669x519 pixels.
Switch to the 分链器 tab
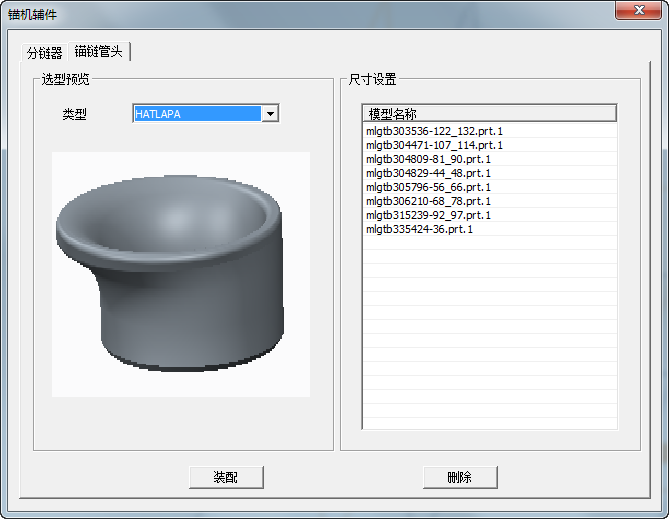(44, 53)
